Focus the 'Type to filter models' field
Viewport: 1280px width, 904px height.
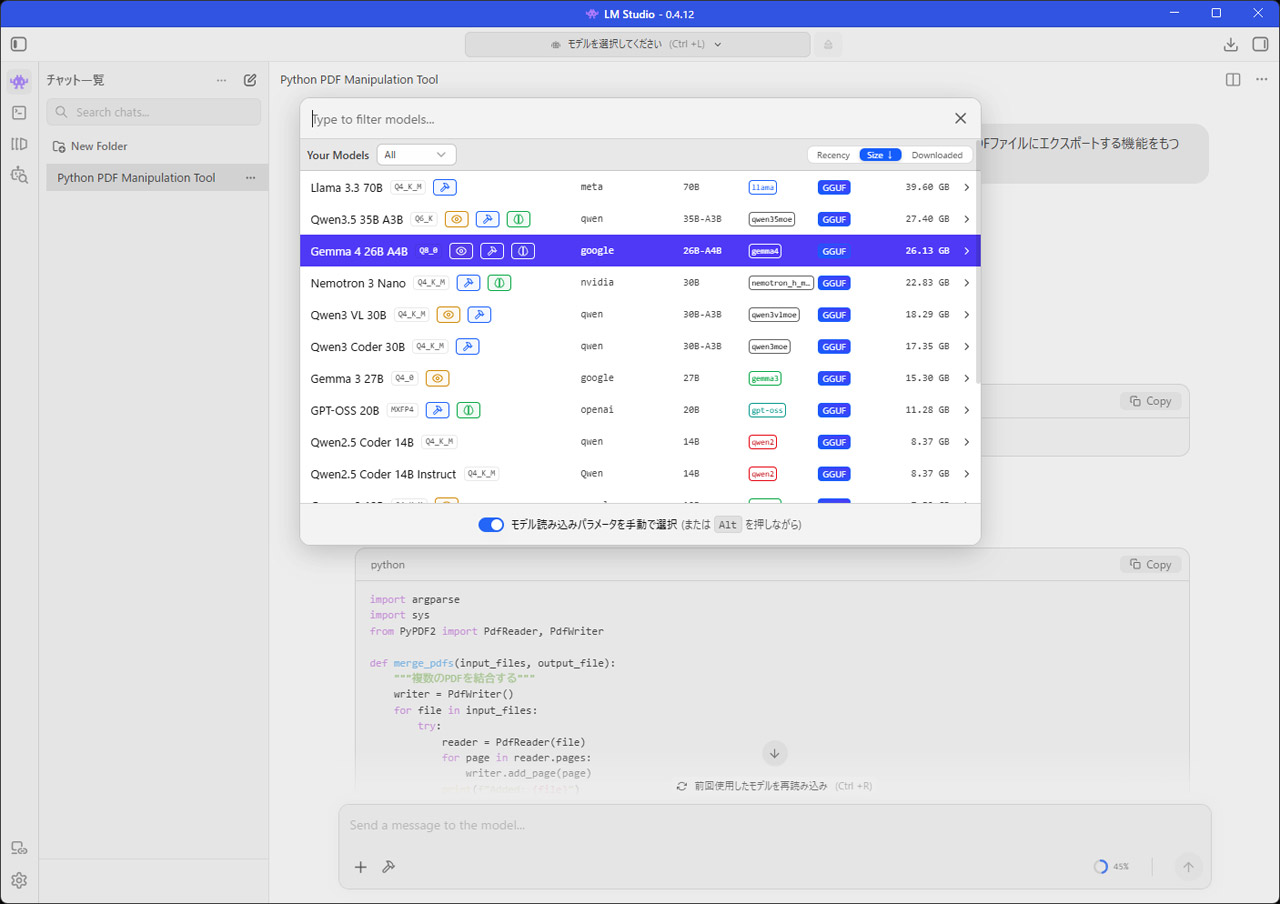coord(625,119)
